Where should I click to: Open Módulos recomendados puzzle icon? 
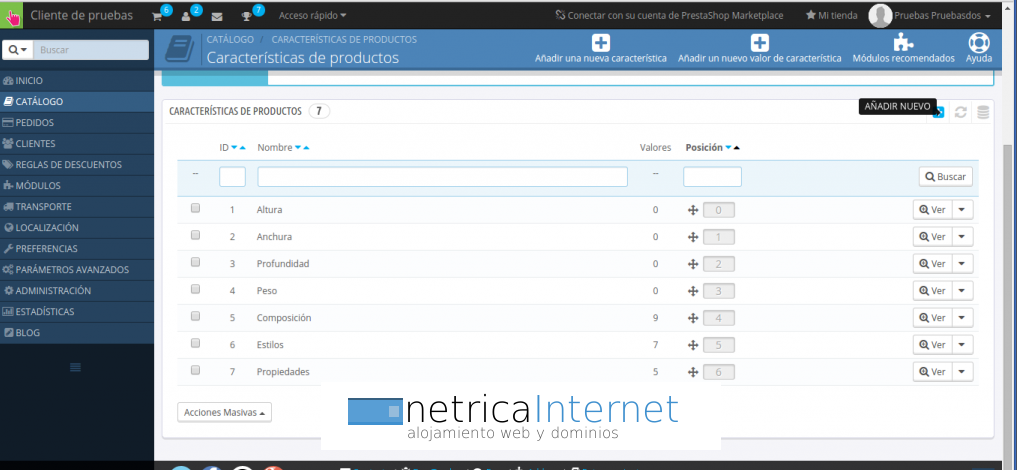tap(903, 43)
